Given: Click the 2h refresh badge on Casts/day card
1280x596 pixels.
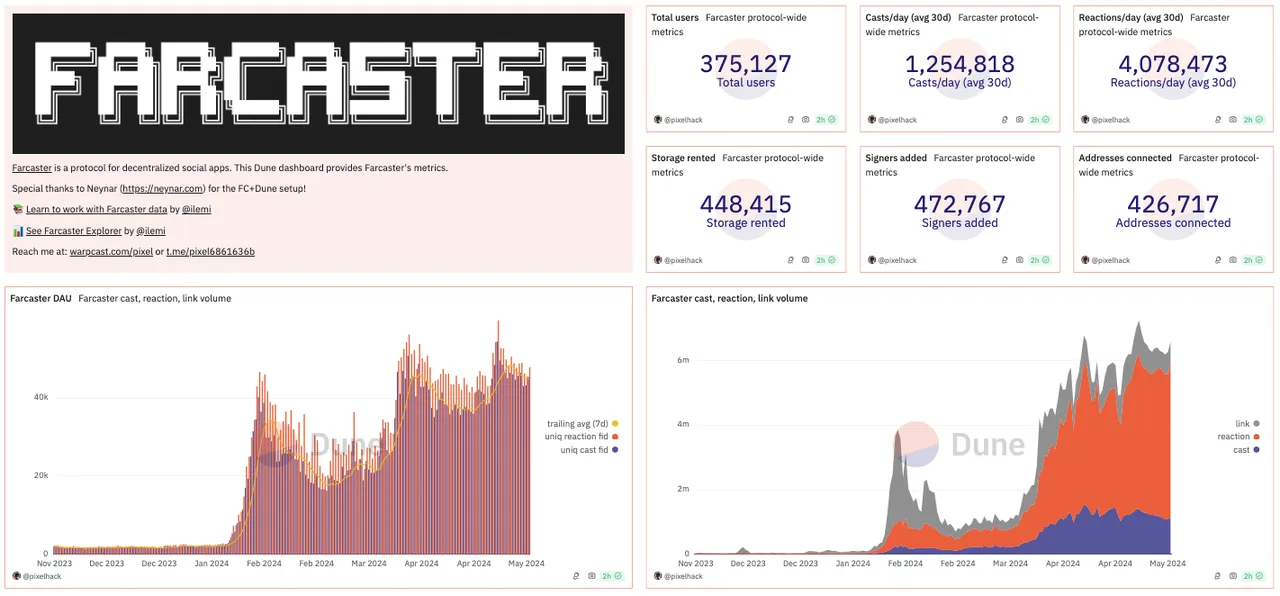Looking at the screenshot, I should [x=1039, y=120].
